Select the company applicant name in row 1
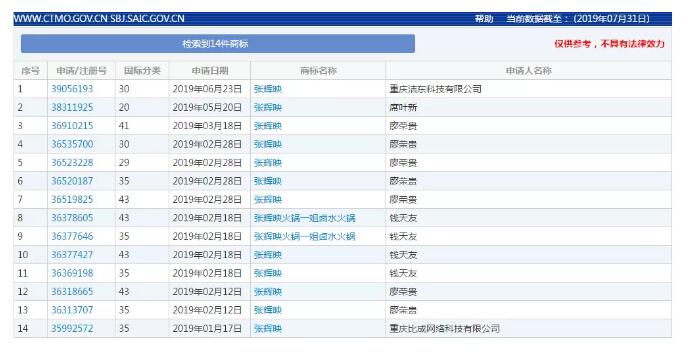Viewport: 688px width, 364px height. [435, 89]
